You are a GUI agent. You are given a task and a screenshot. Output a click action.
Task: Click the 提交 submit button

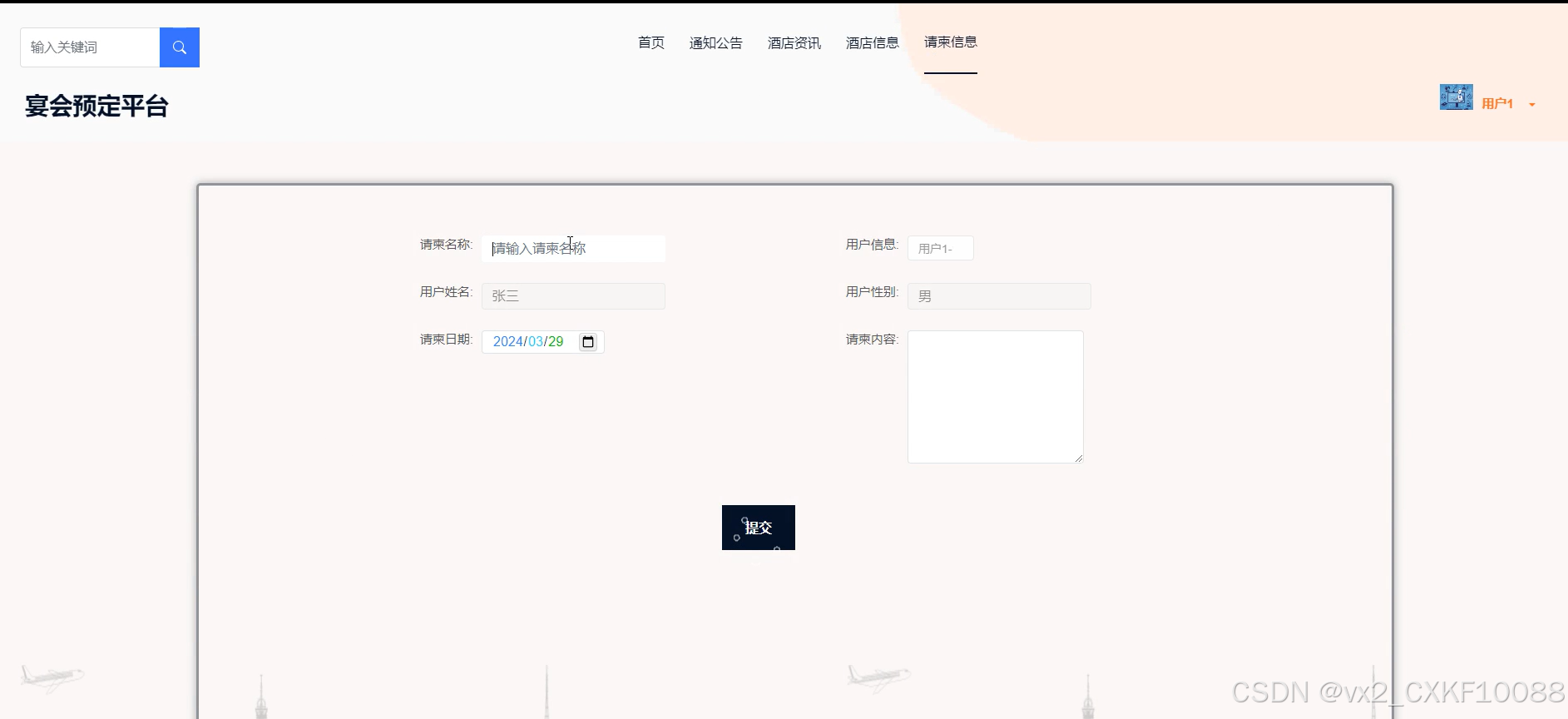point(759,528)
